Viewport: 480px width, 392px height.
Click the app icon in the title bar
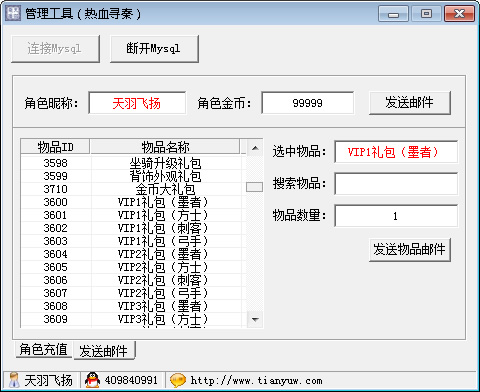point(13,13)
